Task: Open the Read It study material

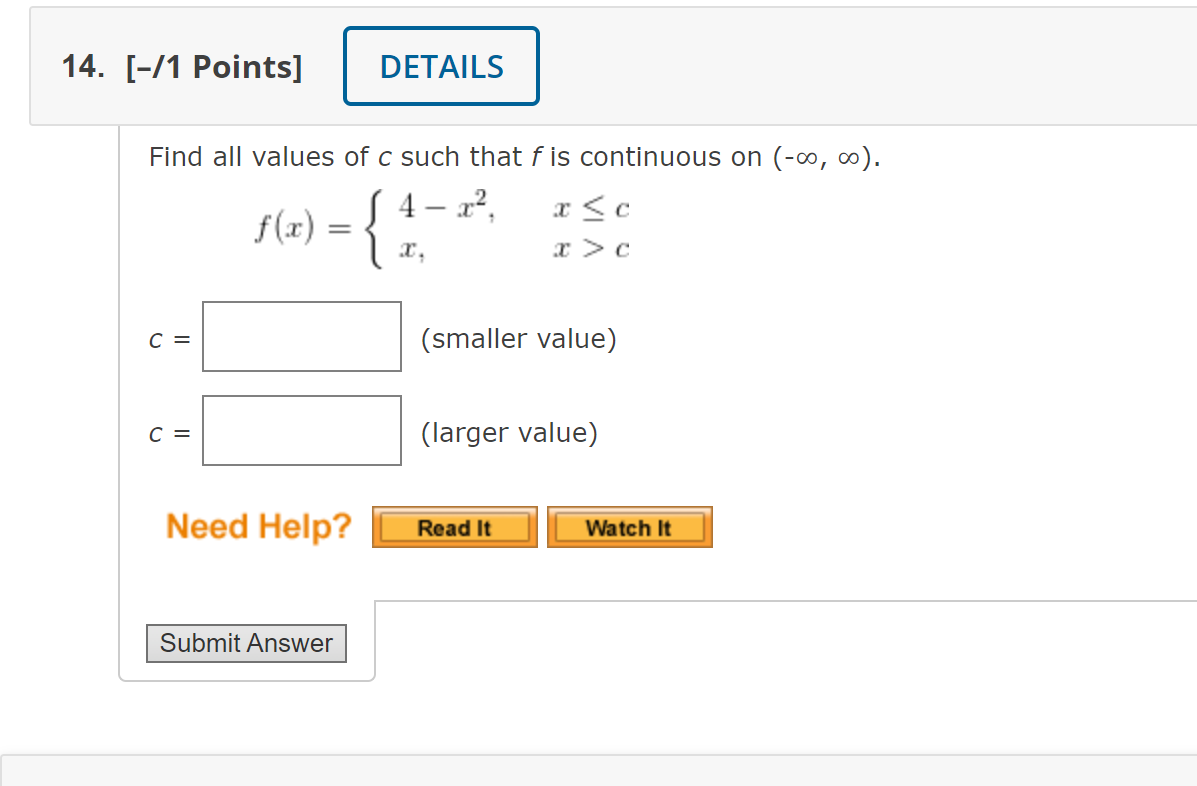Action: pos(454,527)
